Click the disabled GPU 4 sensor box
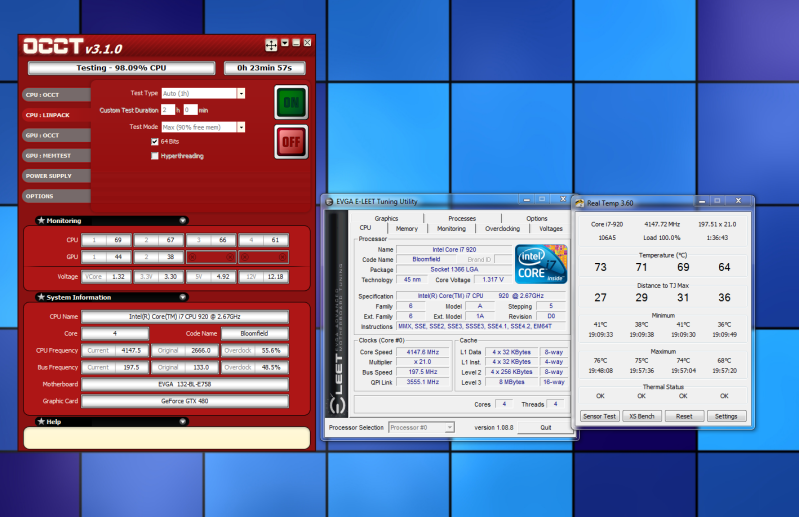This screenshot has height=517, width=799. pyautogui.click(x=263, y=257)
